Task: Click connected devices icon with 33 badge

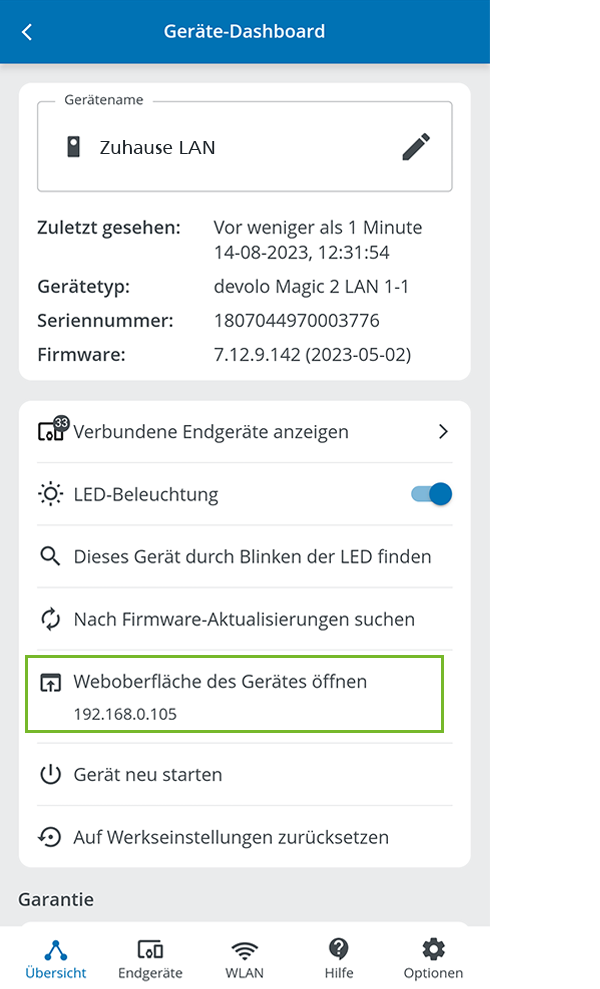Action: (x=51, y=431)
